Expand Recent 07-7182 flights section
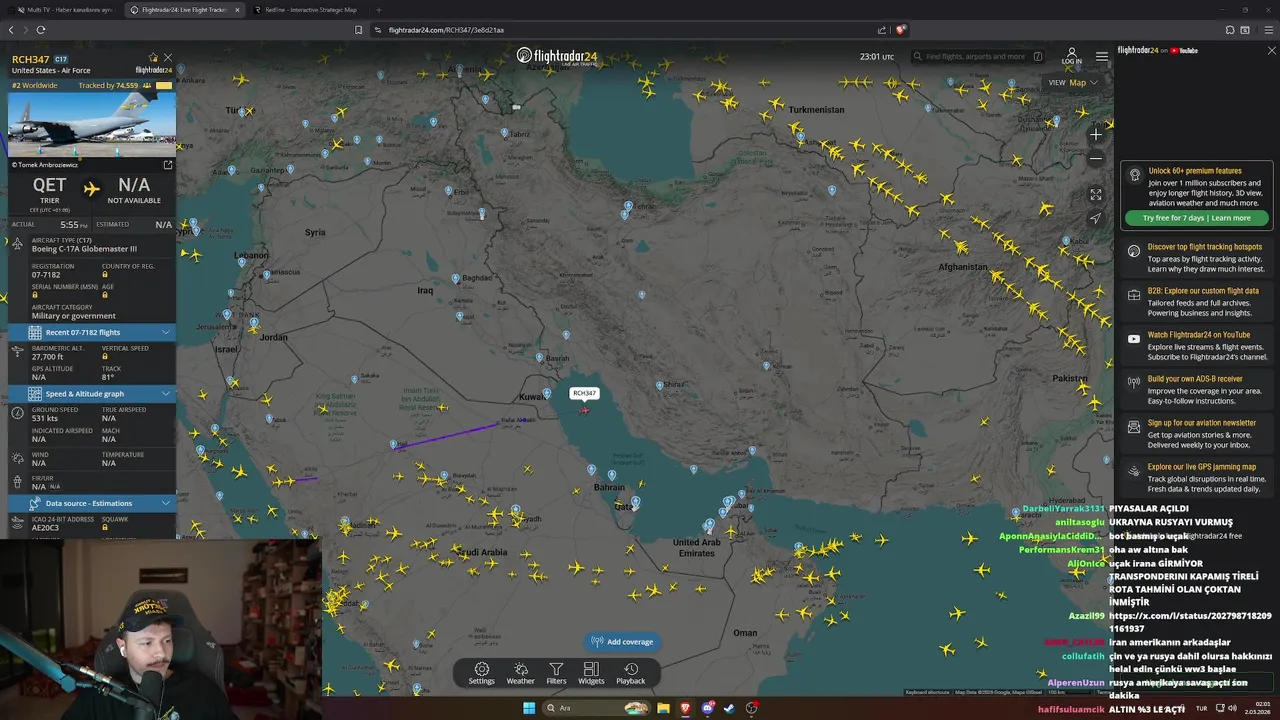1280x720 pixels. (92, 332)
